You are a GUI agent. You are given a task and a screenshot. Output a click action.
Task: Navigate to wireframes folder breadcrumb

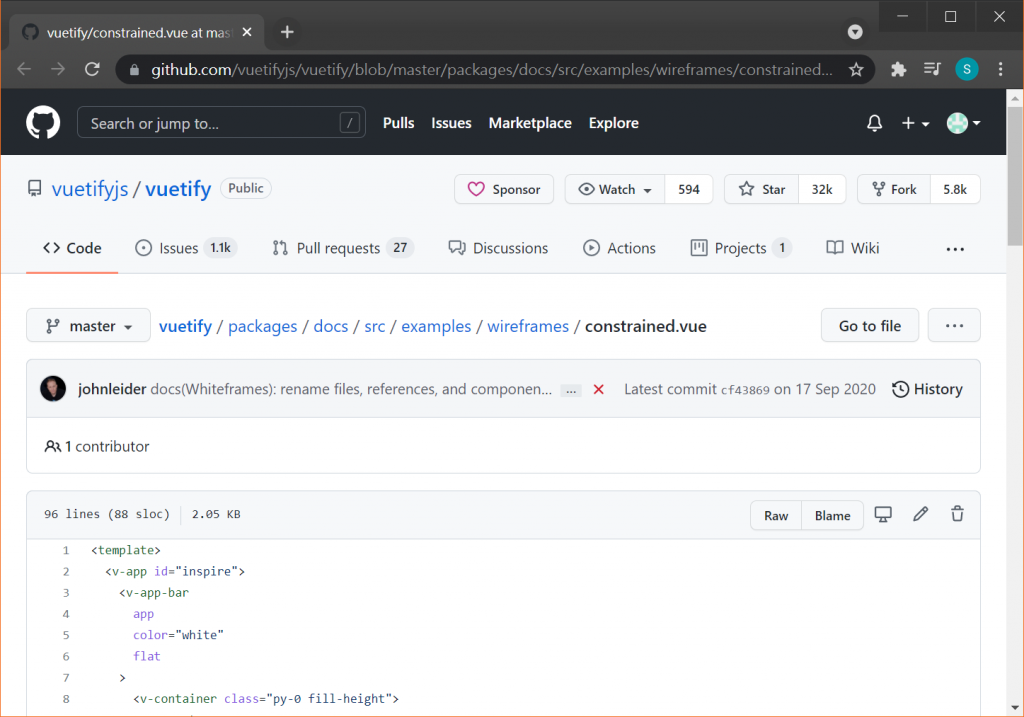click(x=528, y=326)
